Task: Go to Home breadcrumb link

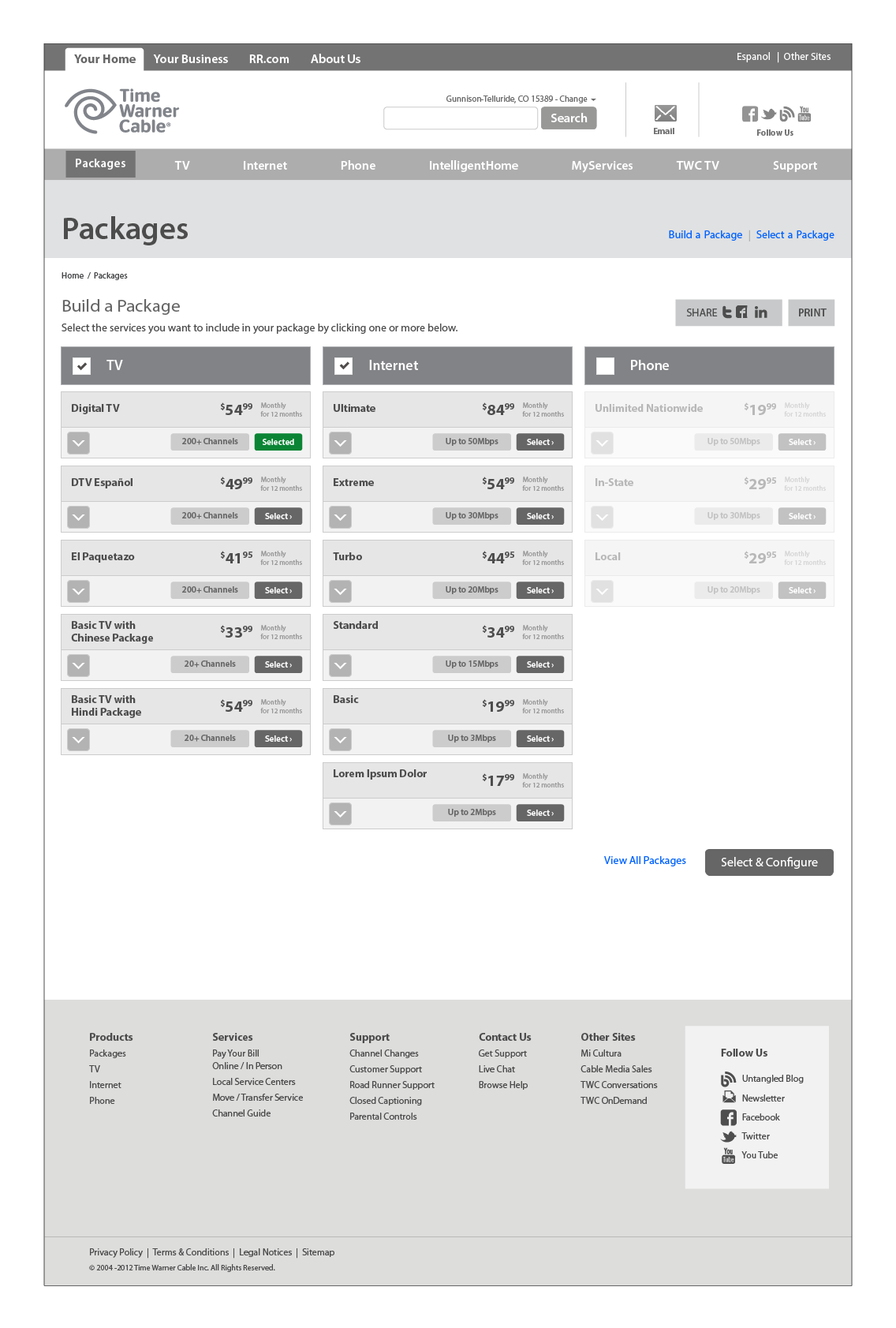Action: click(x=73, y=275)
